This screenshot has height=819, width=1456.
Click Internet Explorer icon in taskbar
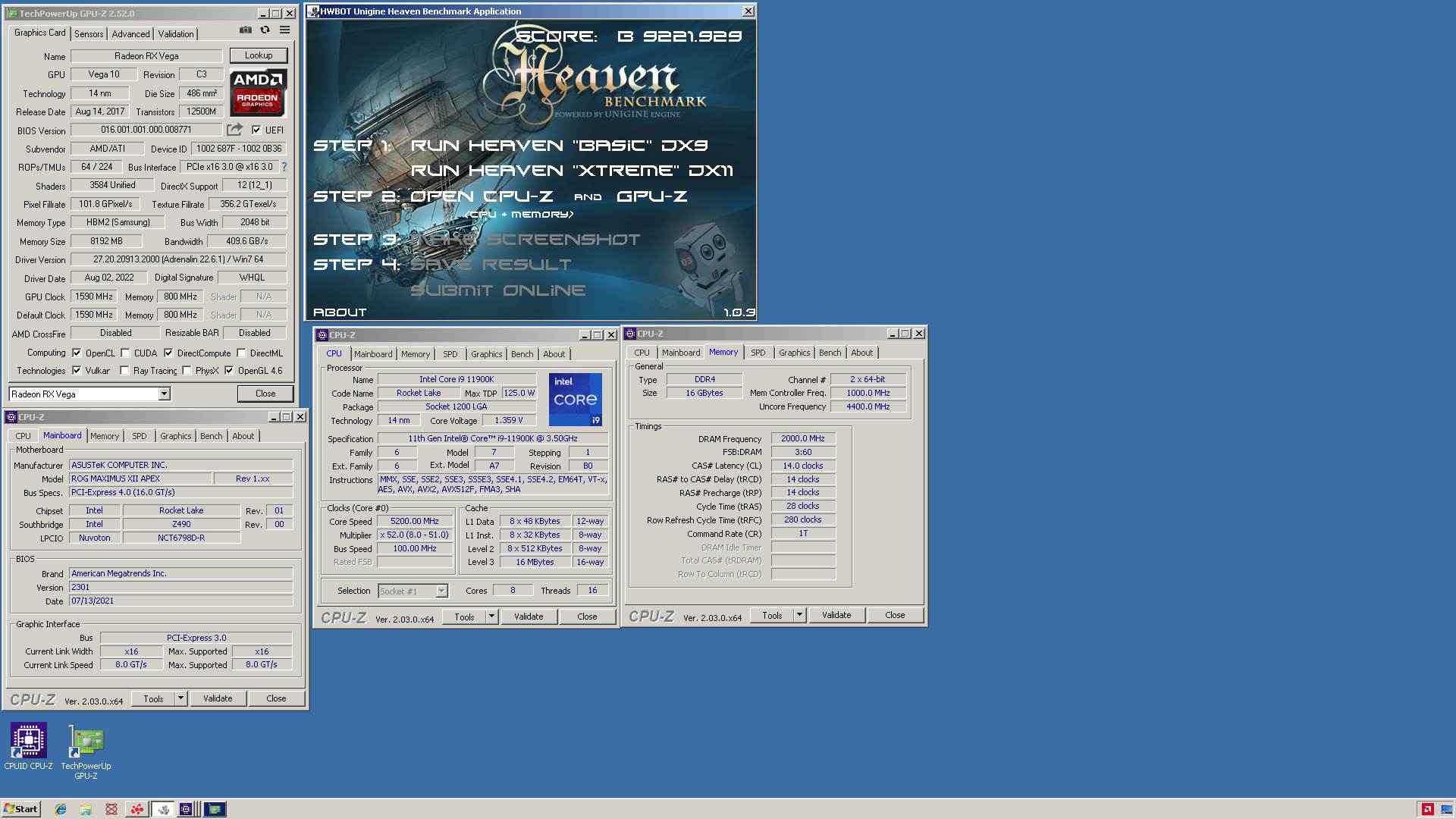(61, 809)
